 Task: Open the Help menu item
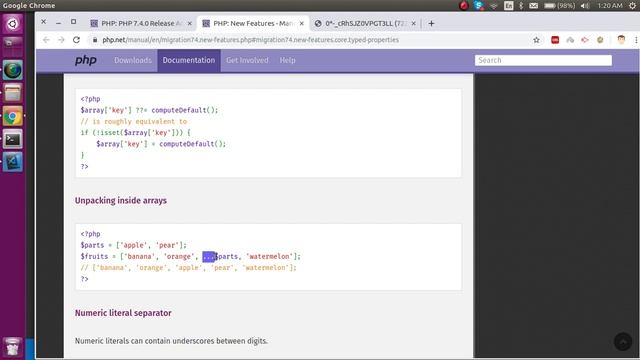(x=287, y=60)
